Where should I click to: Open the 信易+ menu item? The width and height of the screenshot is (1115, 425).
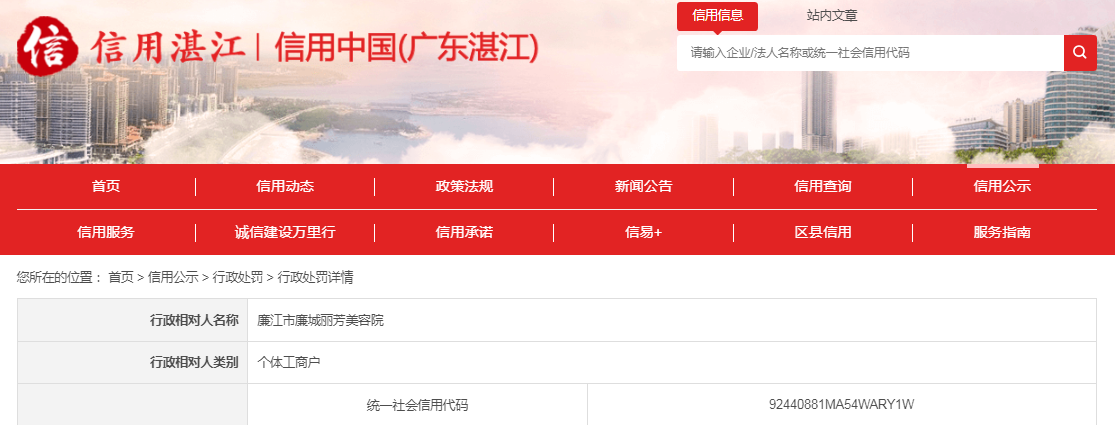tap(643, 232)
